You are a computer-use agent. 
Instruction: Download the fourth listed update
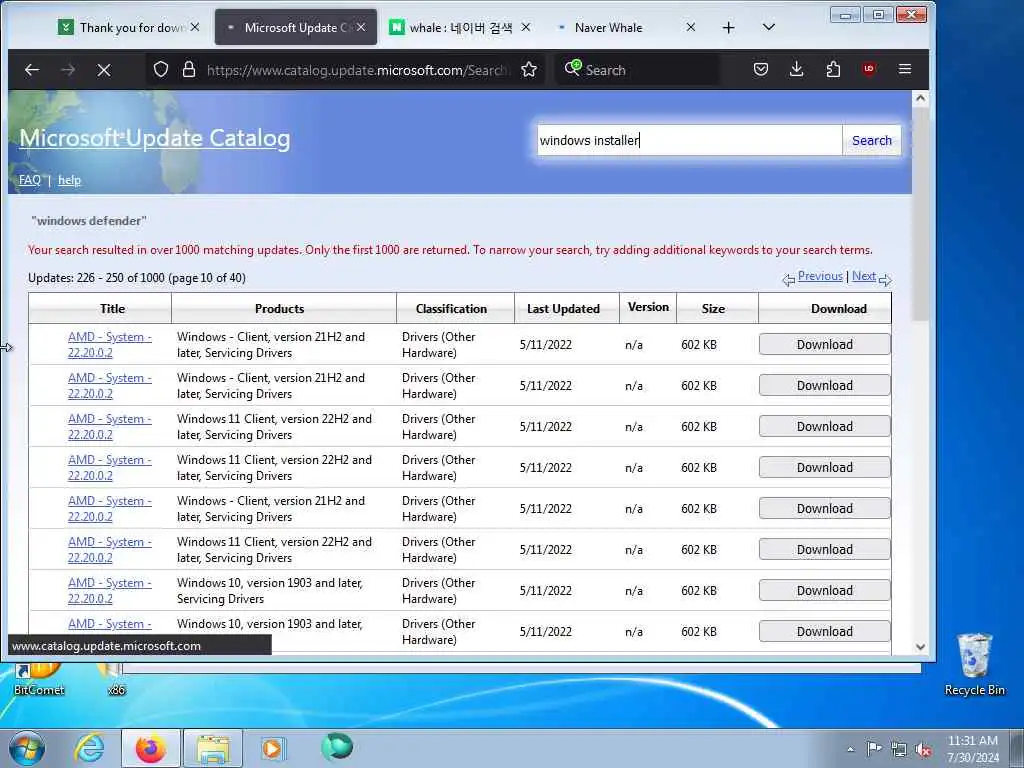pos(825,468)
